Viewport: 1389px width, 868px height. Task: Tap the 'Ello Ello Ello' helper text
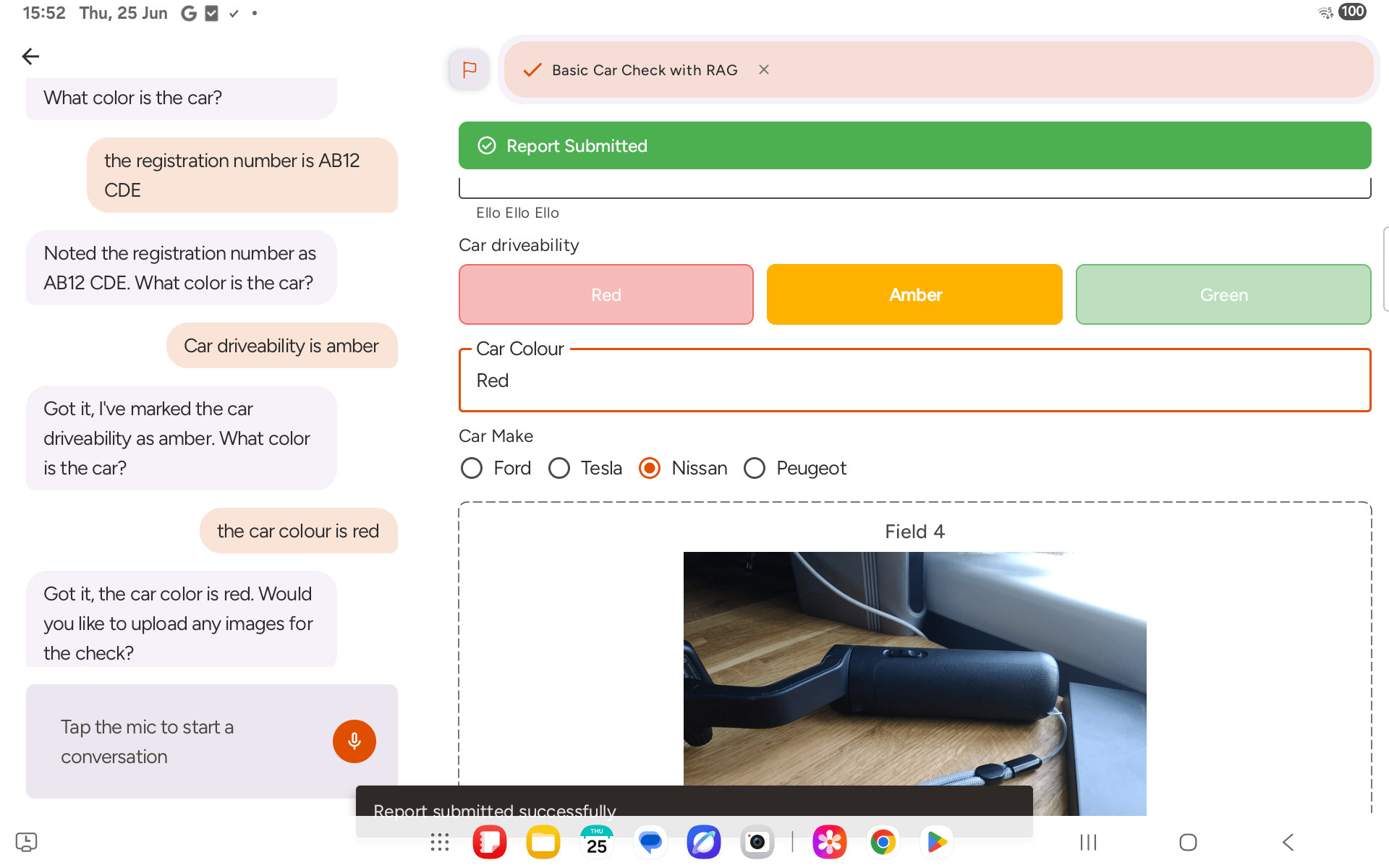[517, 213]
